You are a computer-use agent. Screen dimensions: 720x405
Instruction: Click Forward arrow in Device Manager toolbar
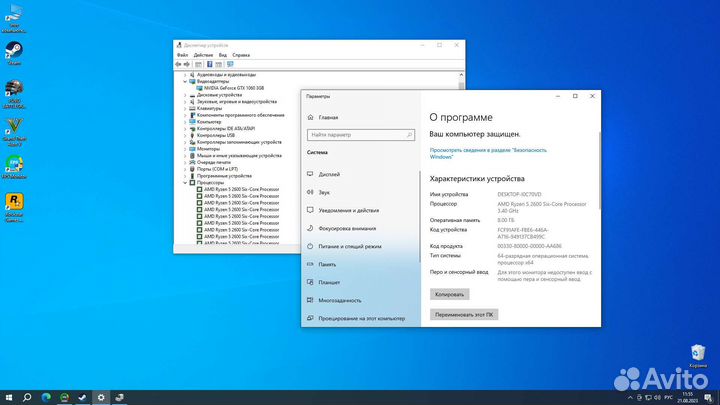tap(186, 64)
